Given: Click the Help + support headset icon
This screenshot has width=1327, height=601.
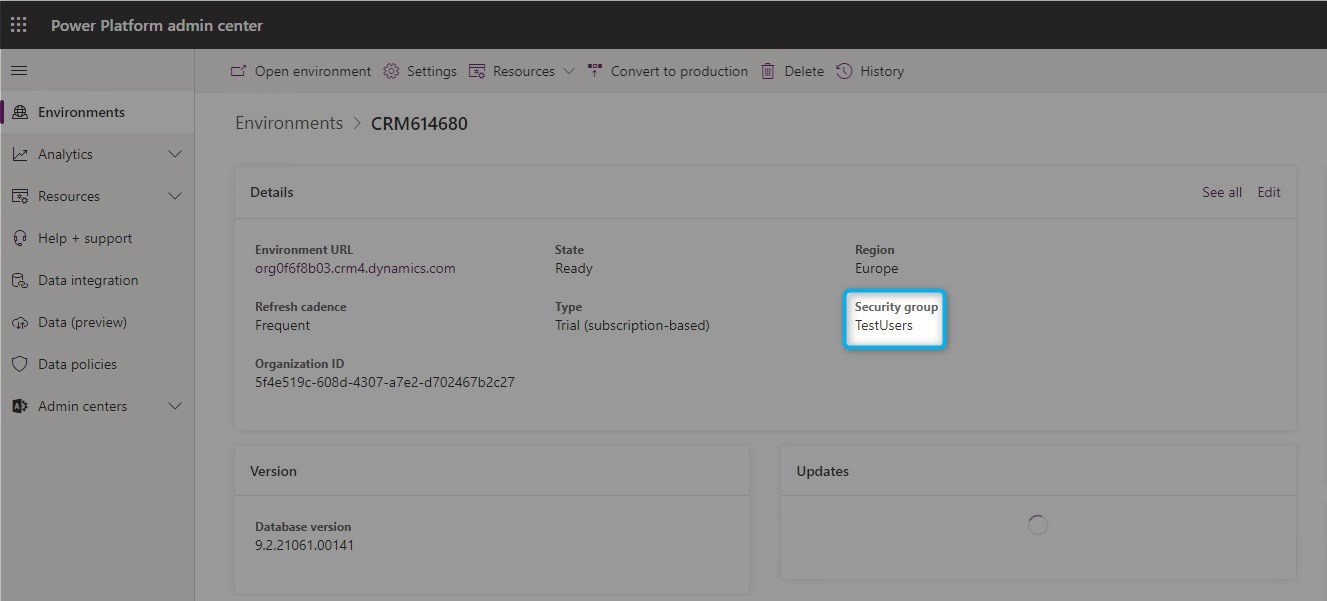Looking at the screenshot, I should tap(20, 238).
